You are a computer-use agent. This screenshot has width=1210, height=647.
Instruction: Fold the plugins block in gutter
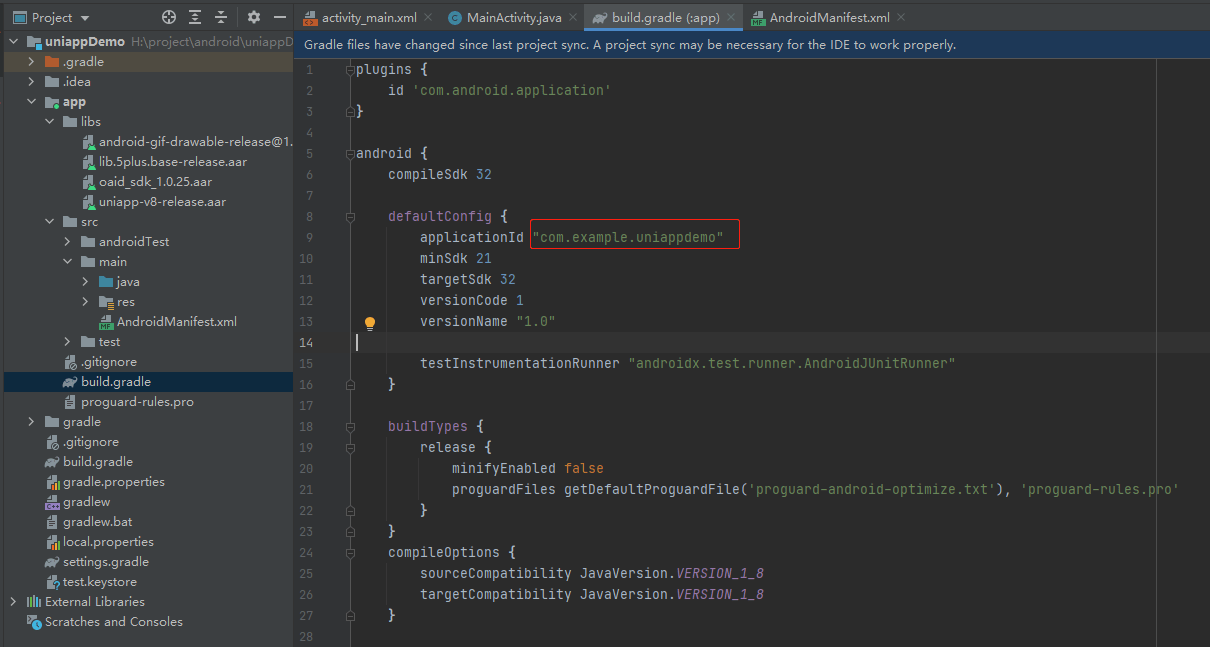coord(351,70)
